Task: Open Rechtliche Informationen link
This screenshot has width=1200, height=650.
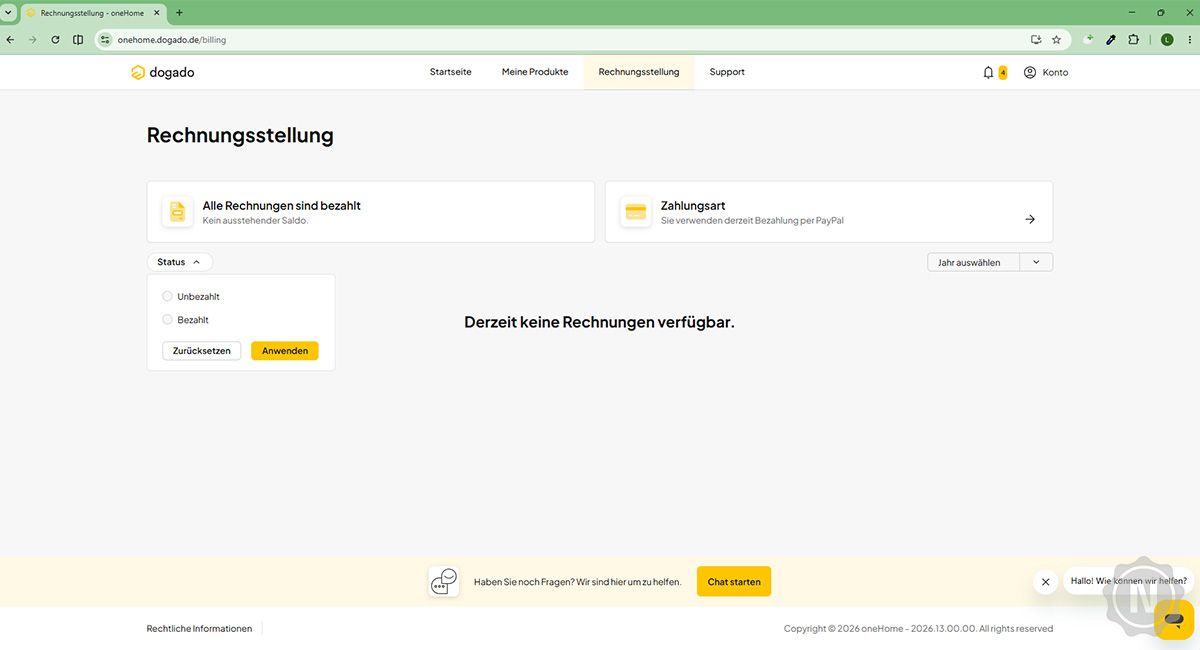Action: (x=199, y=629)
